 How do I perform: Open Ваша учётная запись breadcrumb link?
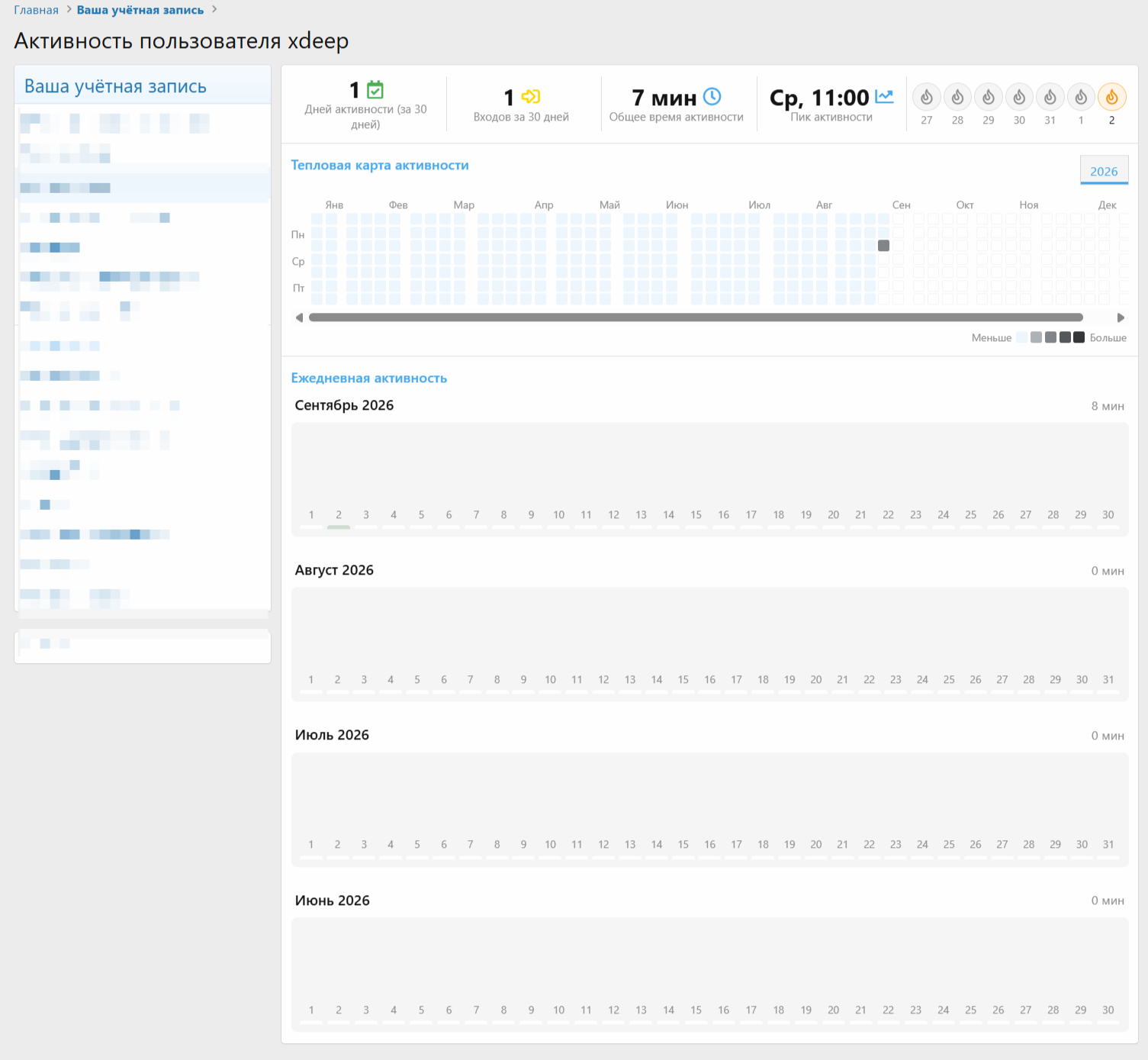point(140,10)
